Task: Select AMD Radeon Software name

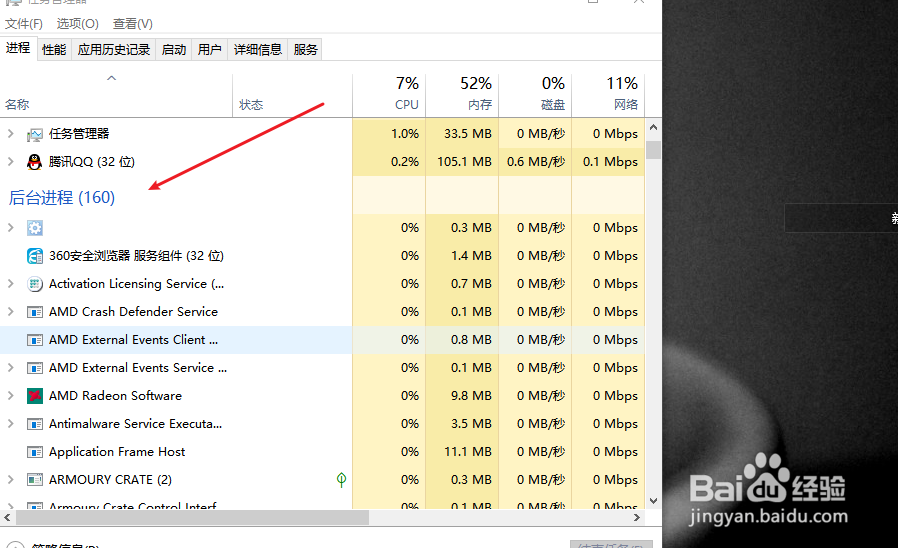Action: [115, 396]
